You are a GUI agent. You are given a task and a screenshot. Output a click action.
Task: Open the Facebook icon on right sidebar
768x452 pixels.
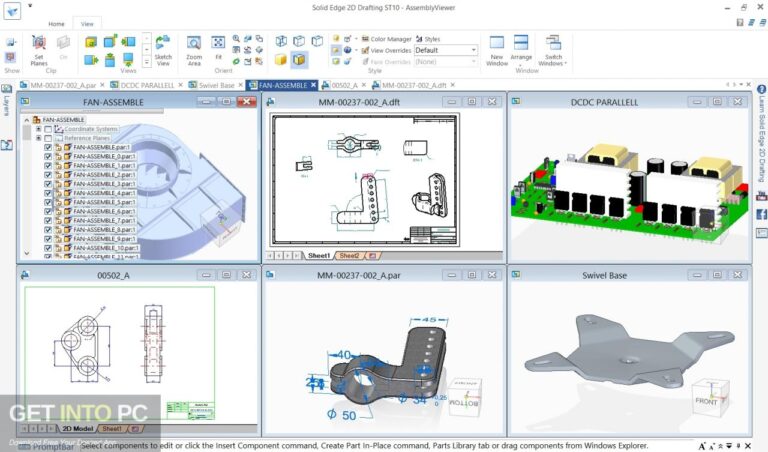point(761,214)
